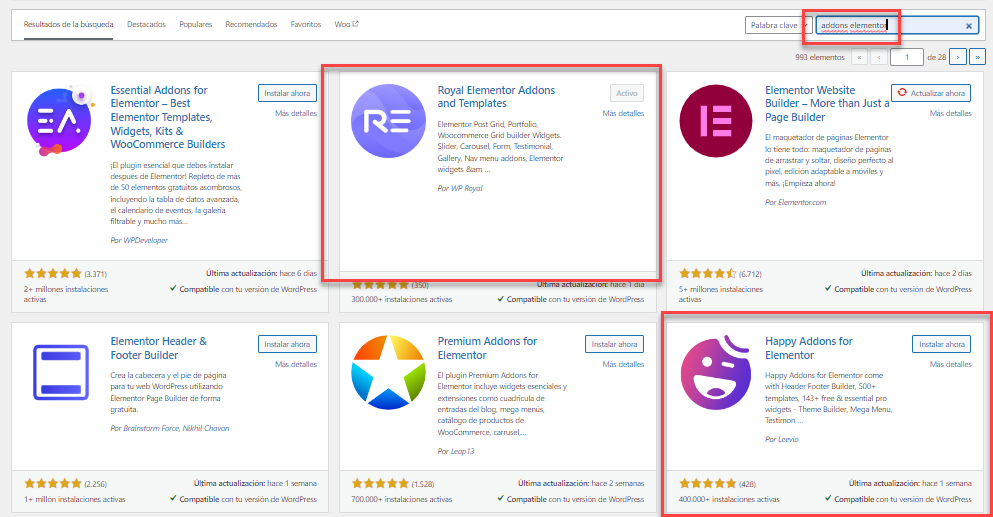
Task: Switch to Resultados de la búsqueda tab
Action: point(68,24)
